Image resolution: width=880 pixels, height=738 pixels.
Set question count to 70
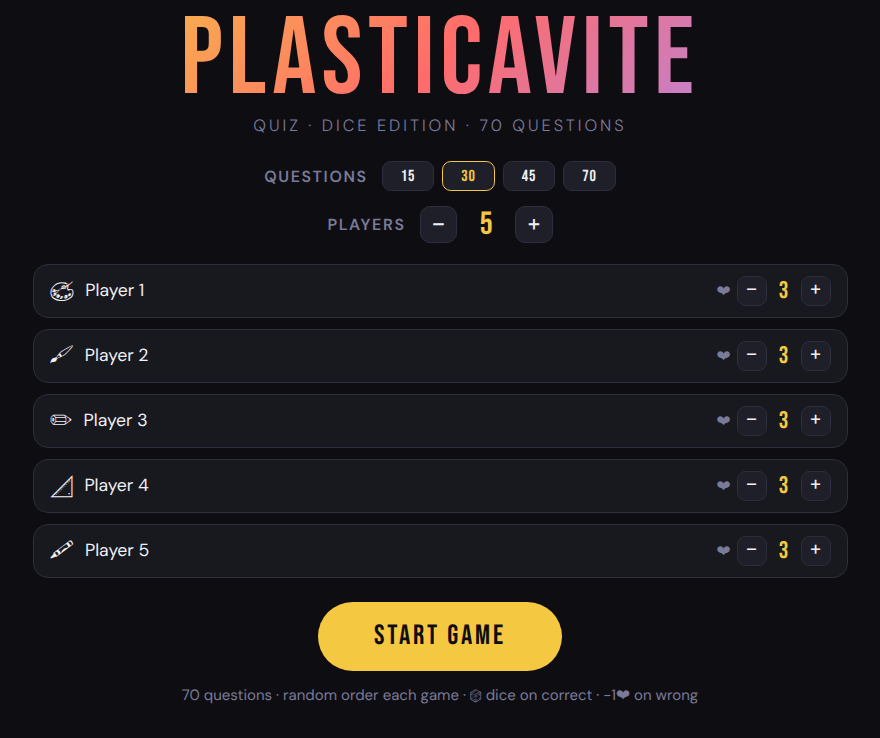[589, 176]
